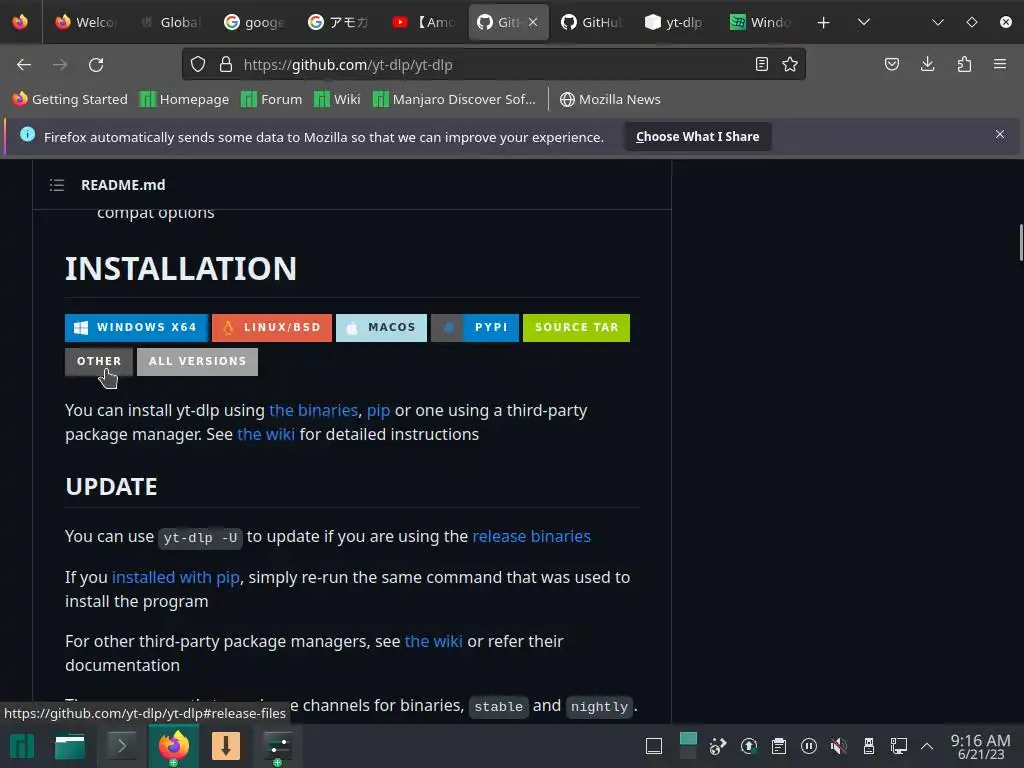Viewport: 1024px width, 768px height.
Task: Open file manager from taskbar
Action: click(x=70, y=746)
